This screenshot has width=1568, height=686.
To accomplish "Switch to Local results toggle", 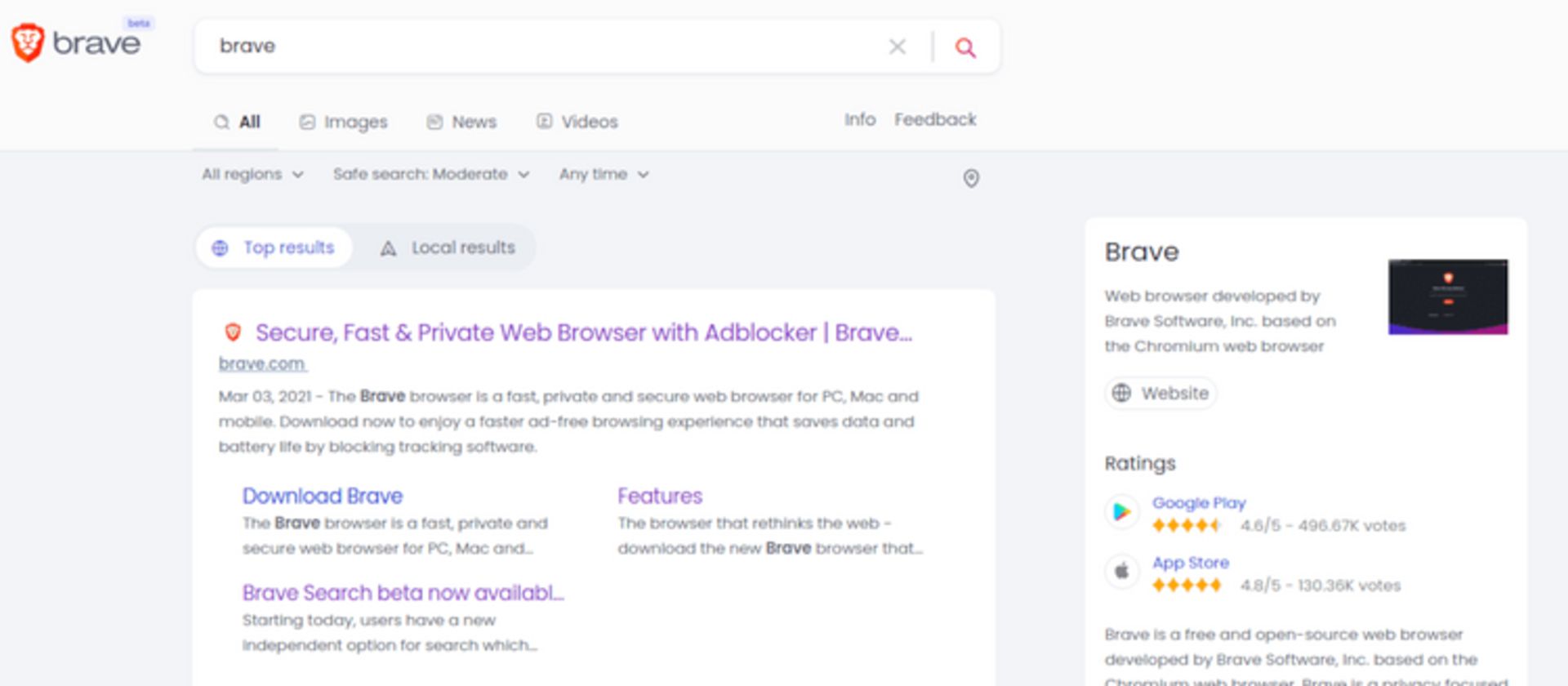I will (448, 247).
